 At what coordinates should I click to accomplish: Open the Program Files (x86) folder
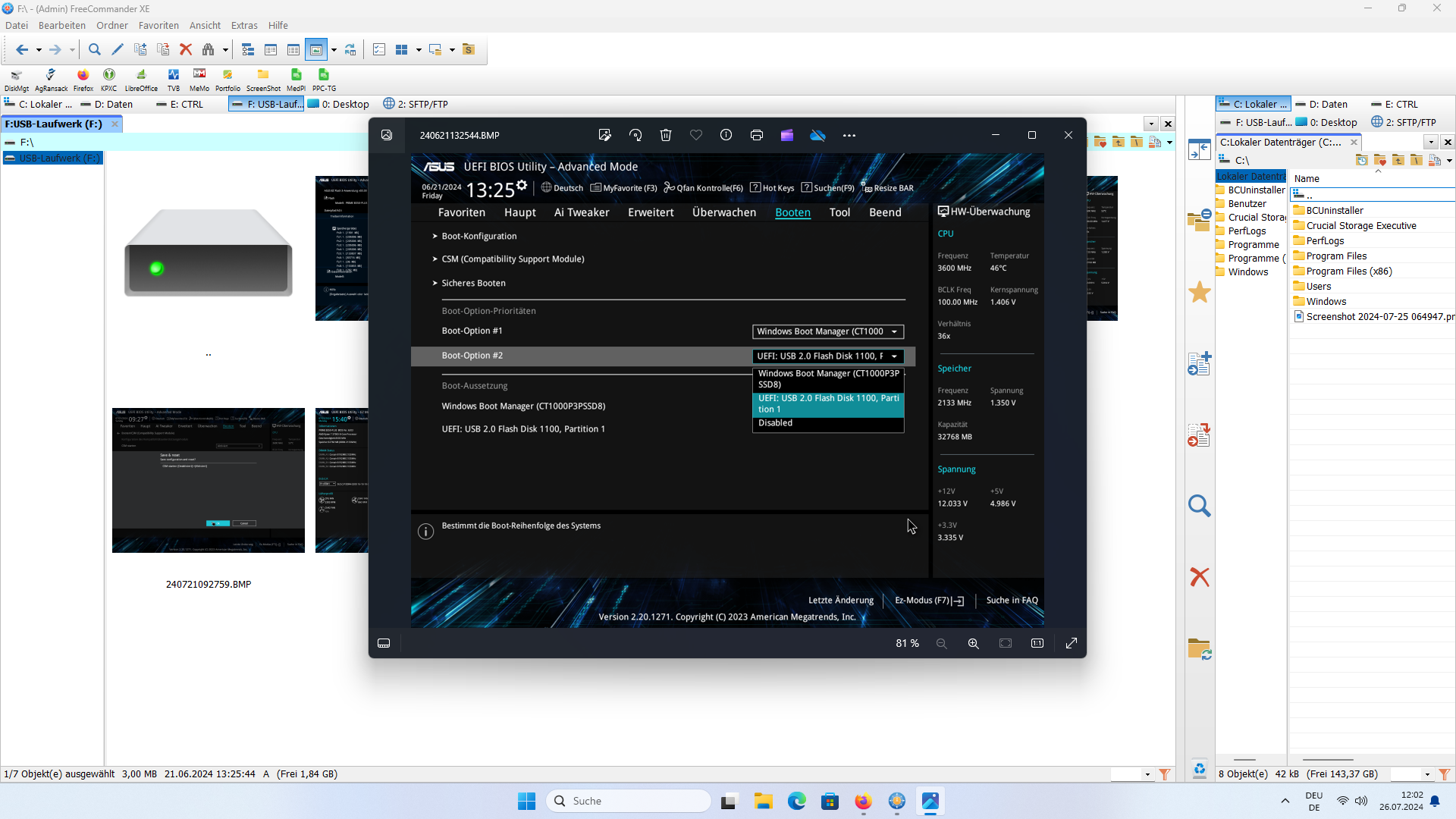tap(1348, 271)
